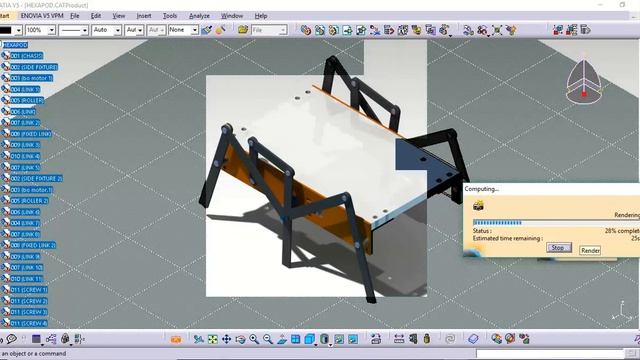Image resolution: width=640 pixels, height=360 pixels.
Task: Select 002 (SIDE FIXTURE) in the tree
Action: [34, 67]
